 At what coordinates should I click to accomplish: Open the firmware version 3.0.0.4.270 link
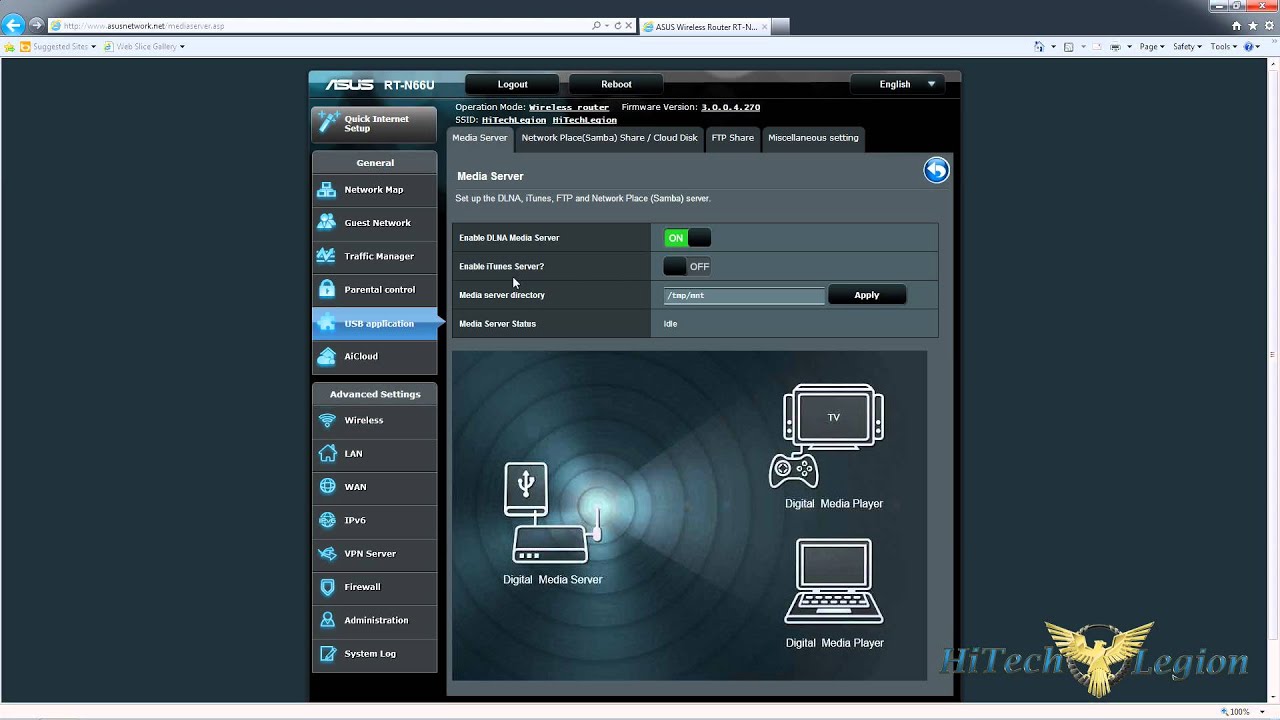[730, 107]
